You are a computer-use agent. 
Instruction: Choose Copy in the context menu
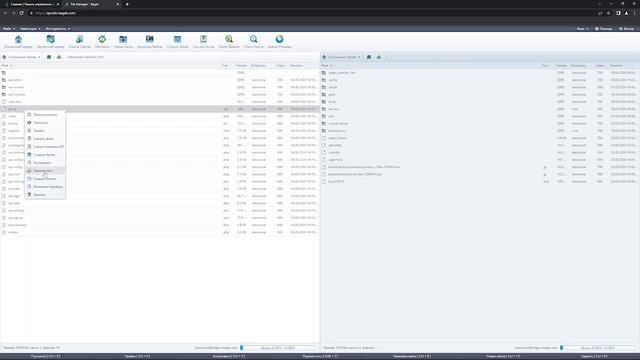pyautogui.click(x=45, y=163)
